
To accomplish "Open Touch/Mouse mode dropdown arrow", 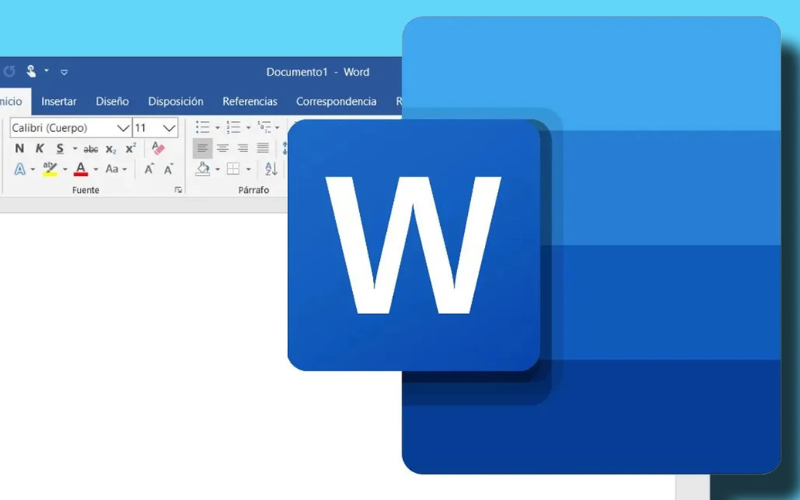I will point(46,70).
